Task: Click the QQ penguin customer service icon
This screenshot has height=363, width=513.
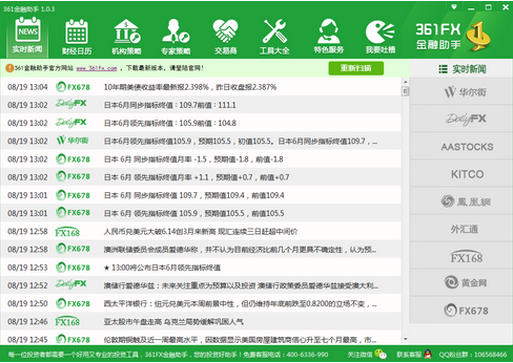Action: click(428, 354)
